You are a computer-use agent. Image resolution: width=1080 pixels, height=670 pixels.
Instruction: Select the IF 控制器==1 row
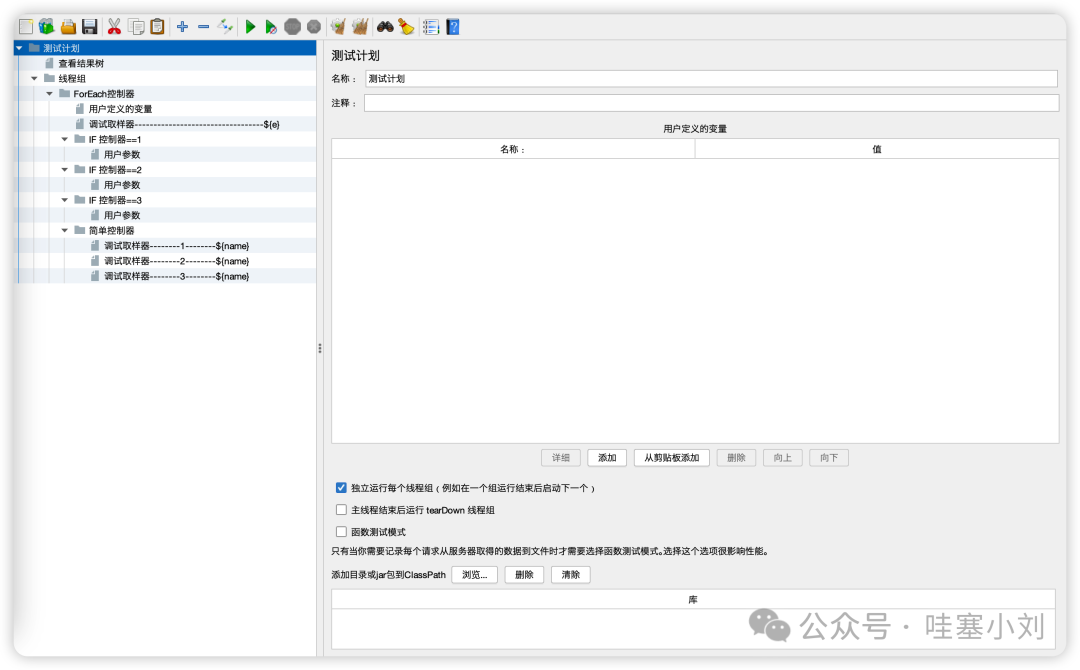(165, 139)
